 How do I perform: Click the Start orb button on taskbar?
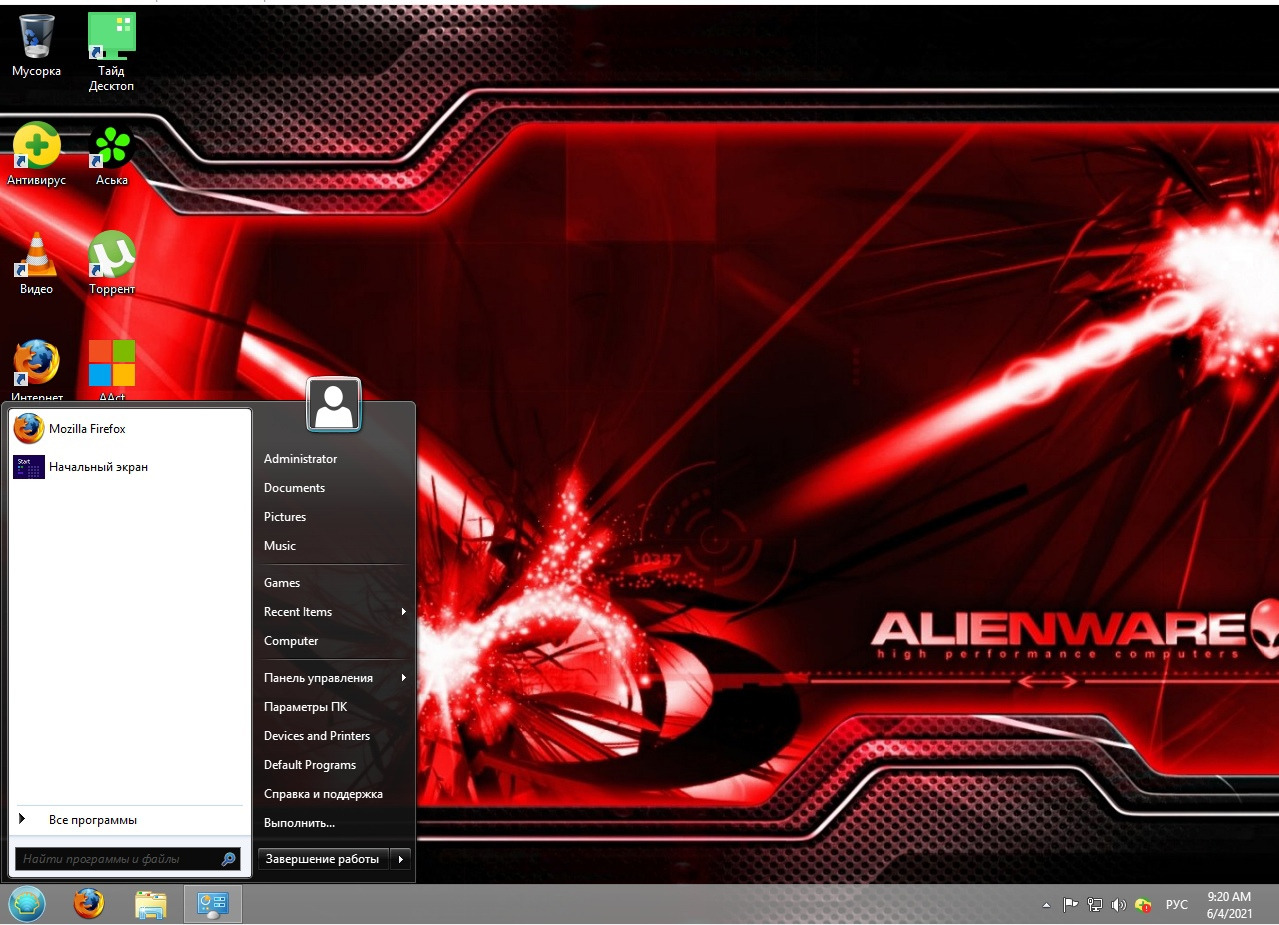click(x=27, y=904)
